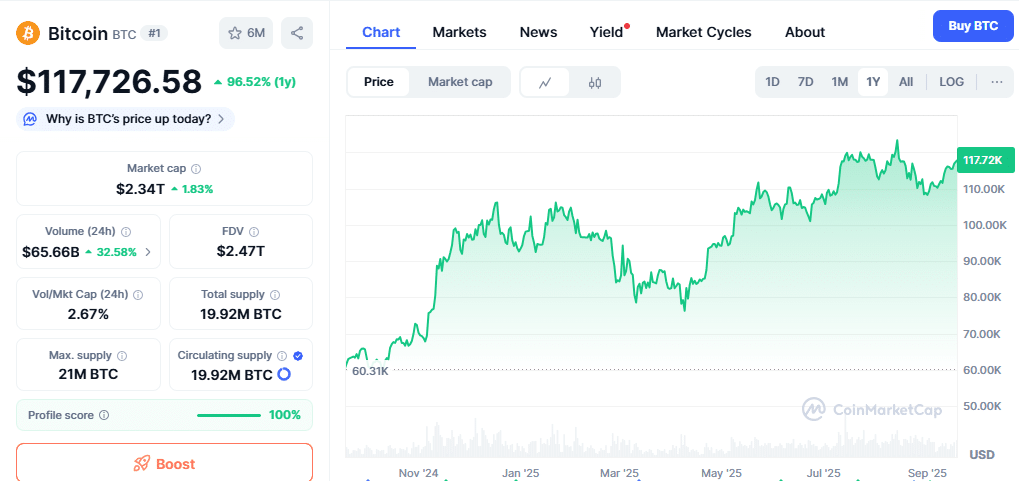Click the 100.00K y-axis label
1019x481 pixels.
pos(985,225)
